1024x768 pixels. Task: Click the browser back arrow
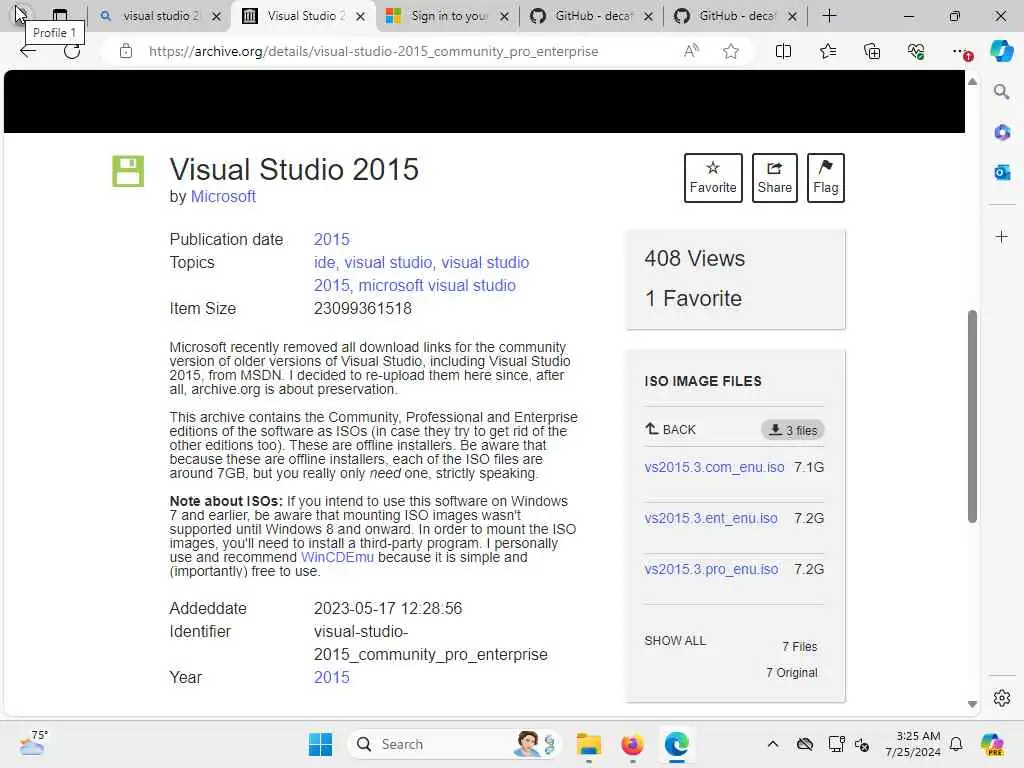(27, 51)
